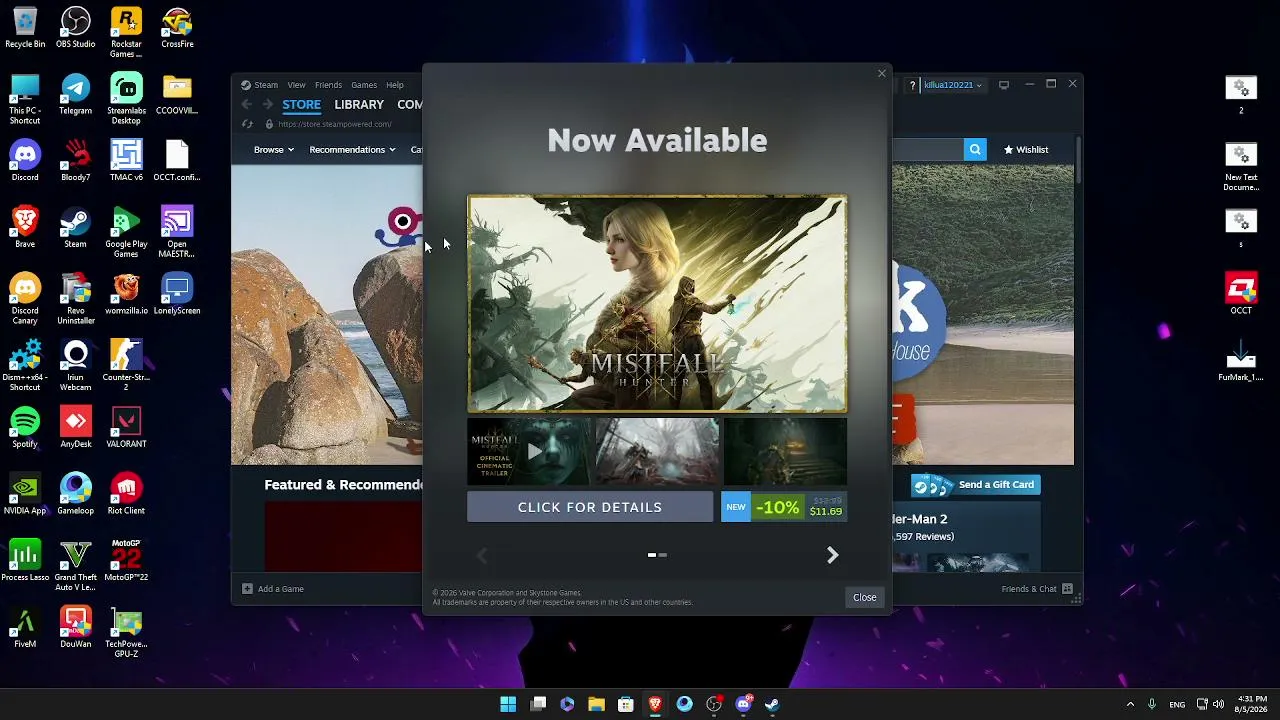
Task: Open Friends & Chat panel
Action: point(1037,589)
